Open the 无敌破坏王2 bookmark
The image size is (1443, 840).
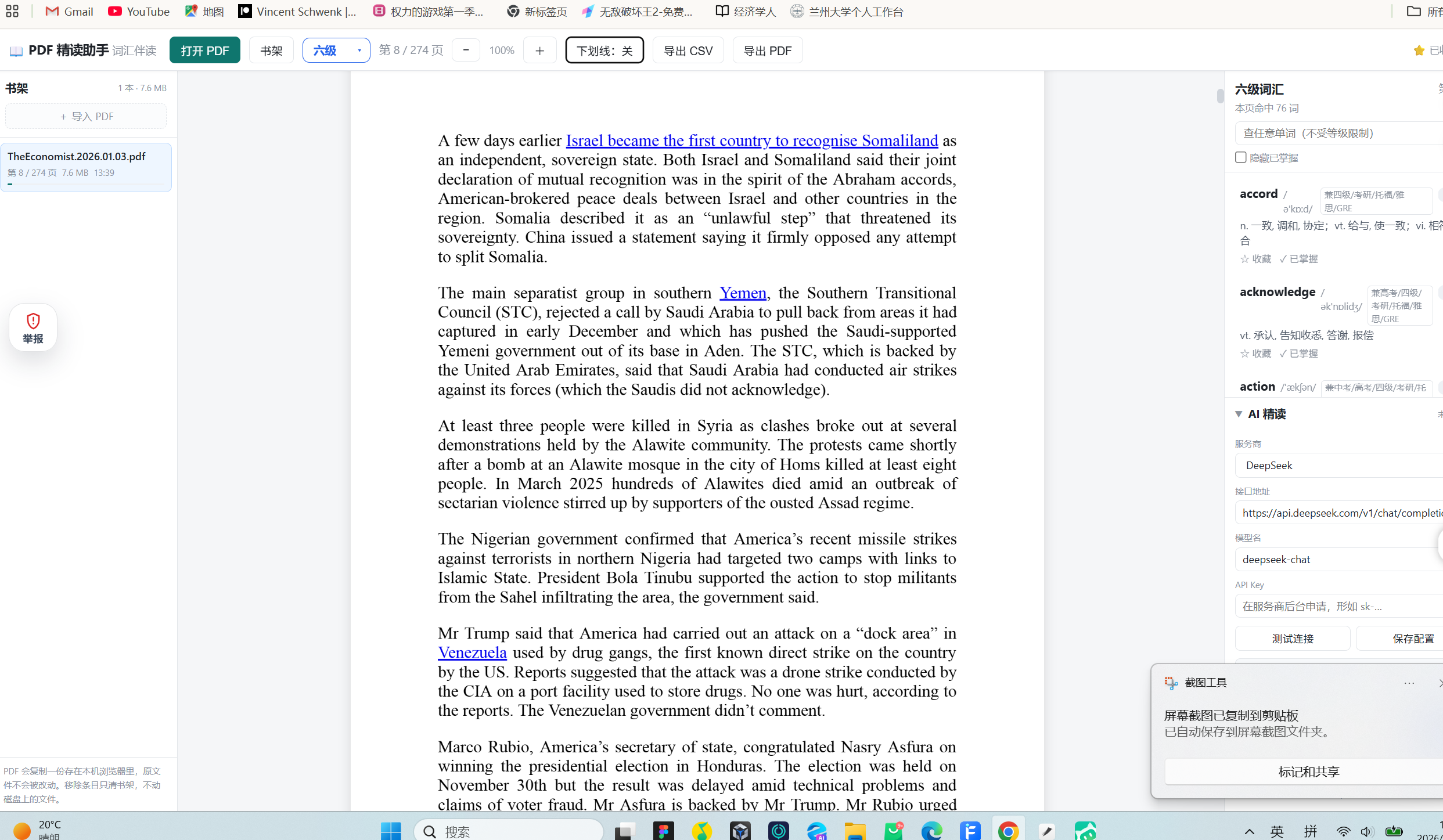638,11
